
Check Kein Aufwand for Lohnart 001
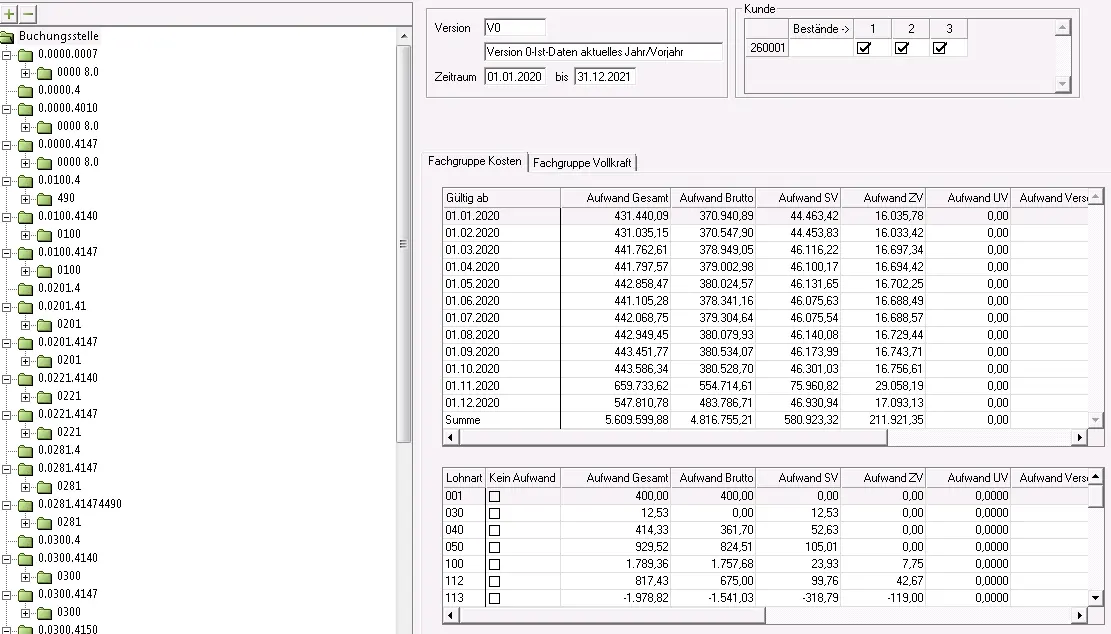pos(494,496)
